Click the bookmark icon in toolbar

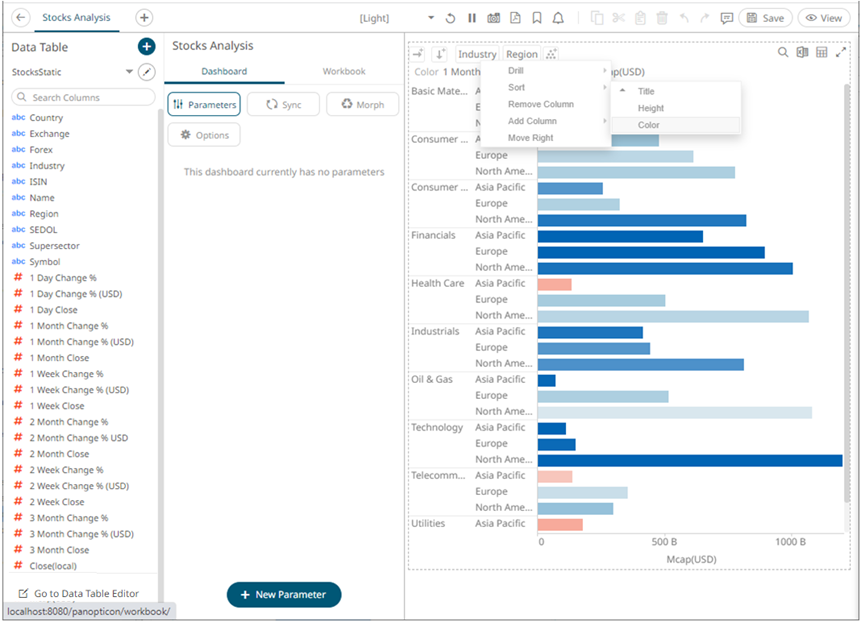pyautogui.click(x=537, y=18)
